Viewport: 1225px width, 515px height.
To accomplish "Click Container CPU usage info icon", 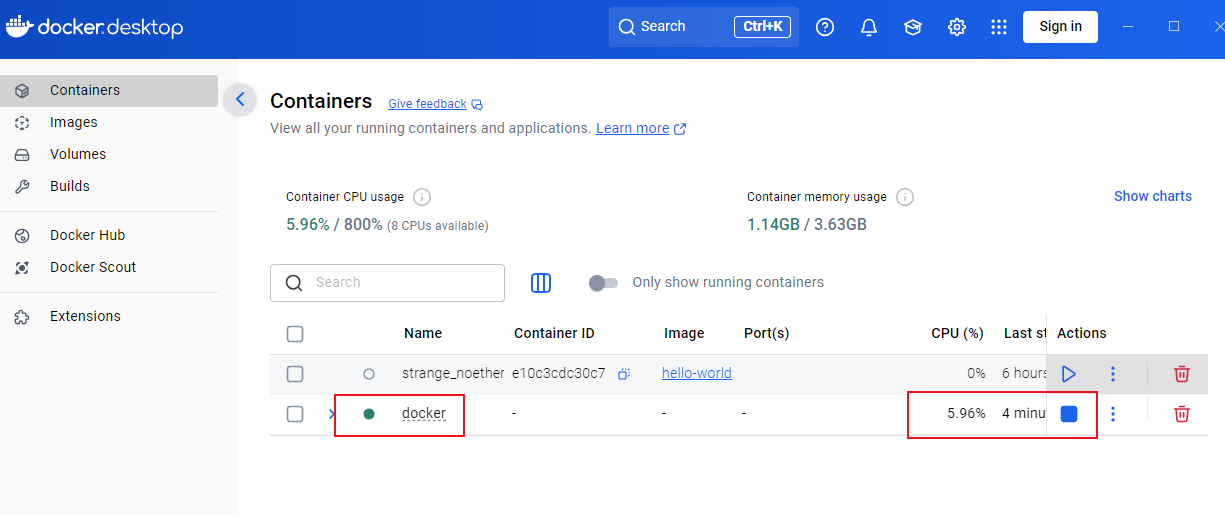I will (x=422, y=197).
